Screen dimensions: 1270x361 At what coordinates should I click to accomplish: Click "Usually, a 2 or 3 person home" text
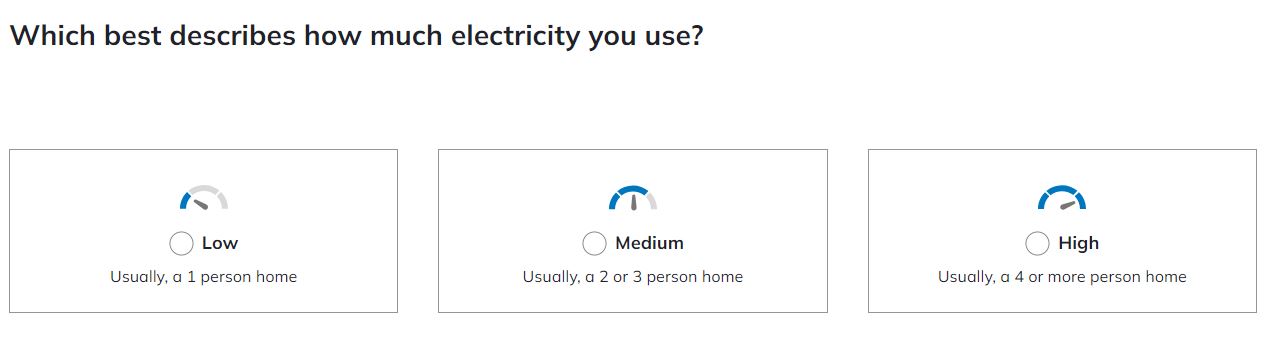click(x=633, y=277)
